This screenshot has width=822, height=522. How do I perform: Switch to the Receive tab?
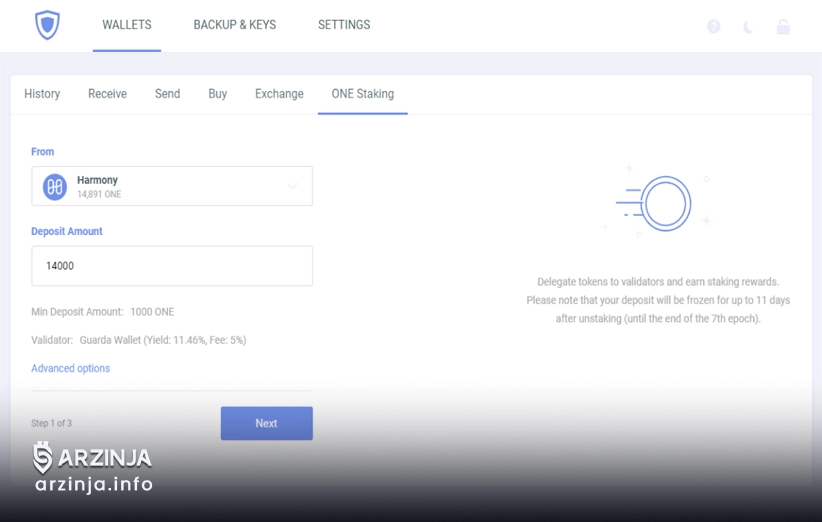(x=107, y=94)
